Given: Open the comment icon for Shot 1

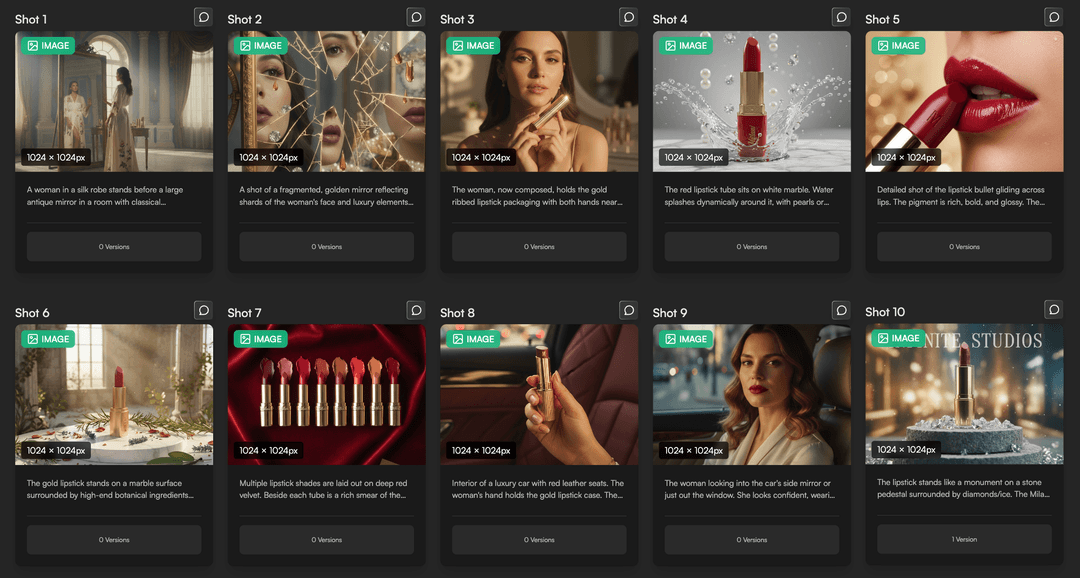Looking at the screenshot, I should click(x=203, y=17).
